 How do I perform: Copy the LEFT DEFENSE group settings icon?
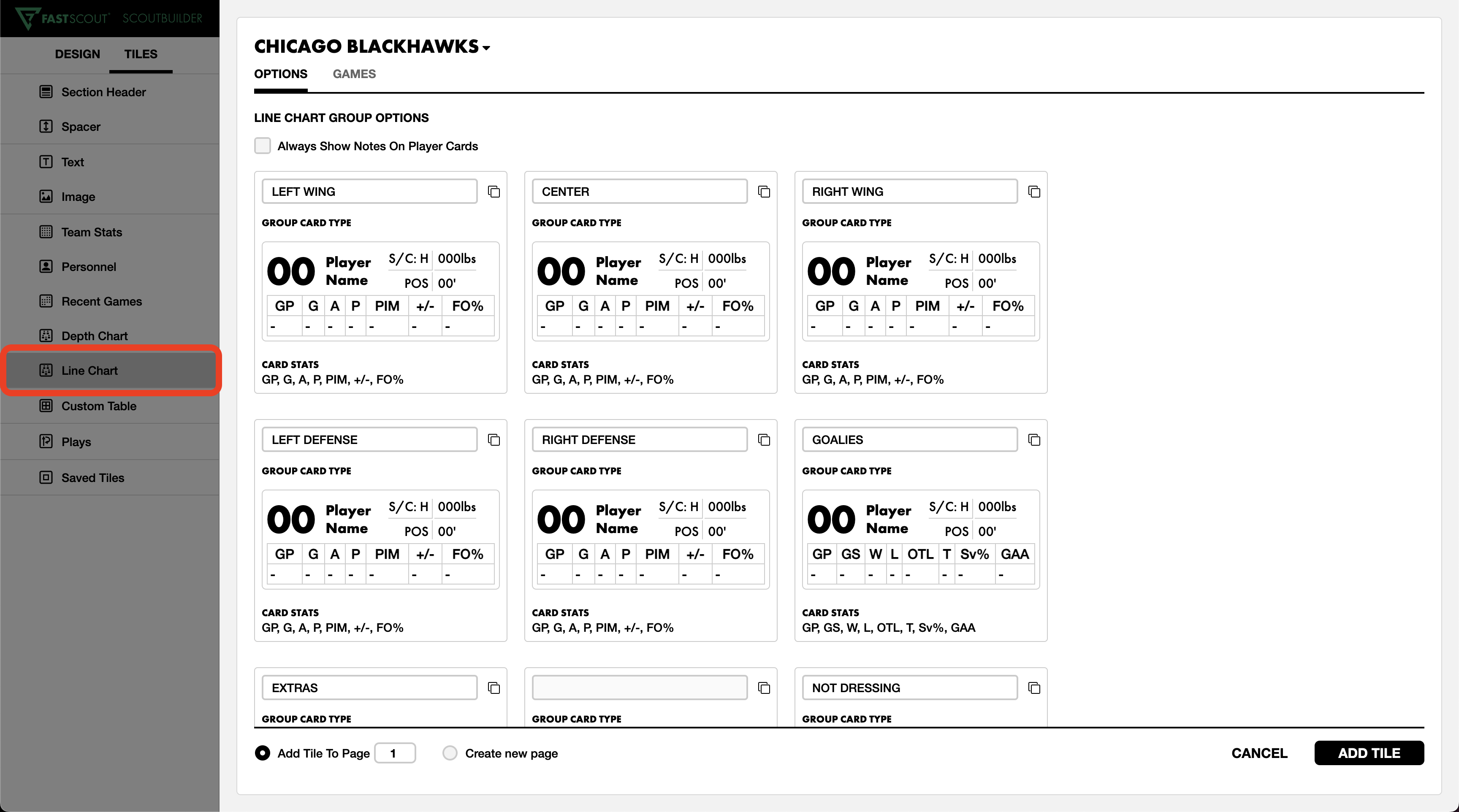pyautogui.click(x=494, y=440)
